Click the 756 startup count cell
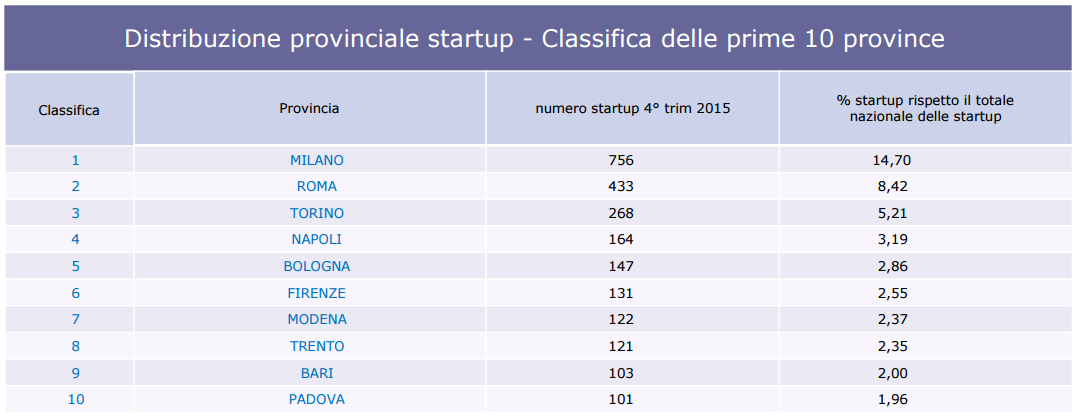Screen dimensions: 1078x418 (621, 160)
